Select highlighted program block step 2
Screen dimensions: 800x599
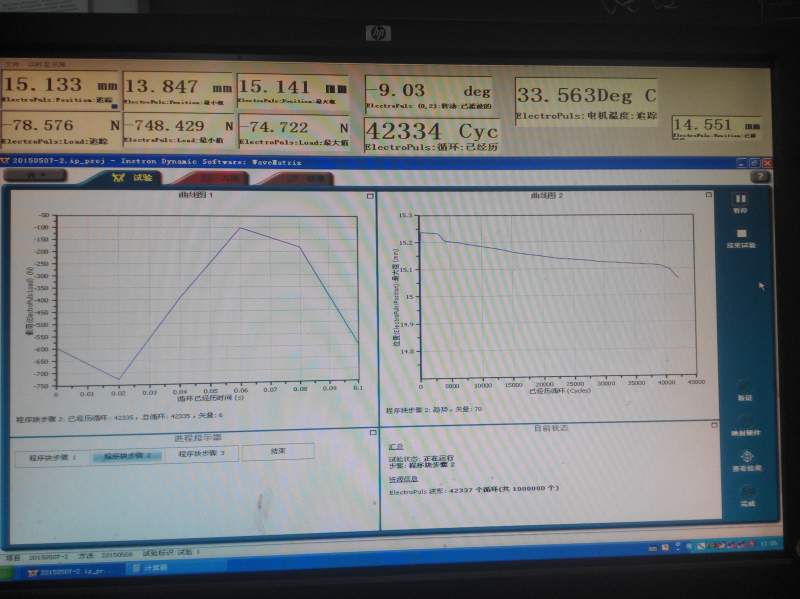point(128,456)
